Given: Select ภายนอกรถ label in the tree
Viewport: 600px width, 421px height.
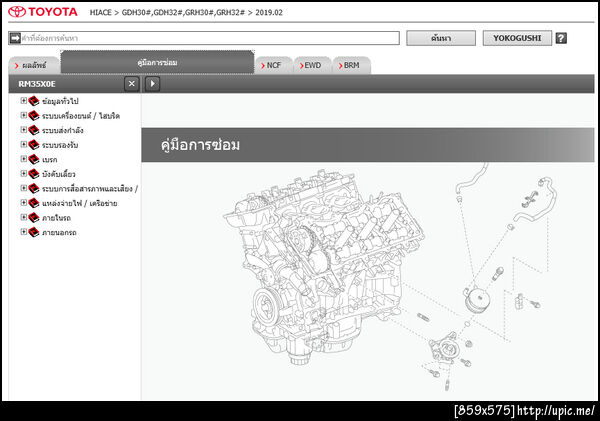Looking at the screenshot, I should (59, 232).
